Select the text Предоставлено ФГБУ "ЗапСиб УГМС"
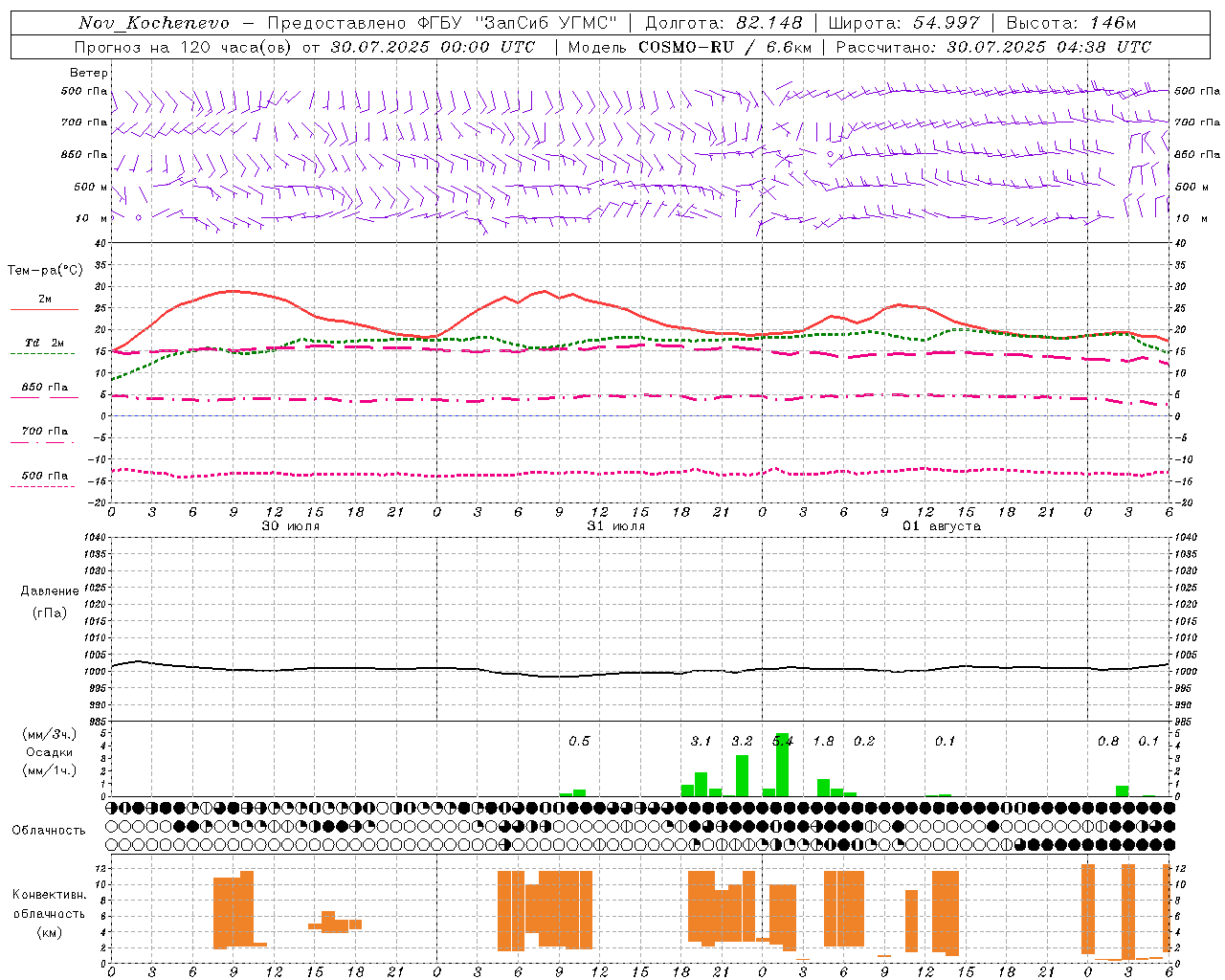Image resolution: width=1225 pixels, height=980 pixels. [x=442, y=23]
